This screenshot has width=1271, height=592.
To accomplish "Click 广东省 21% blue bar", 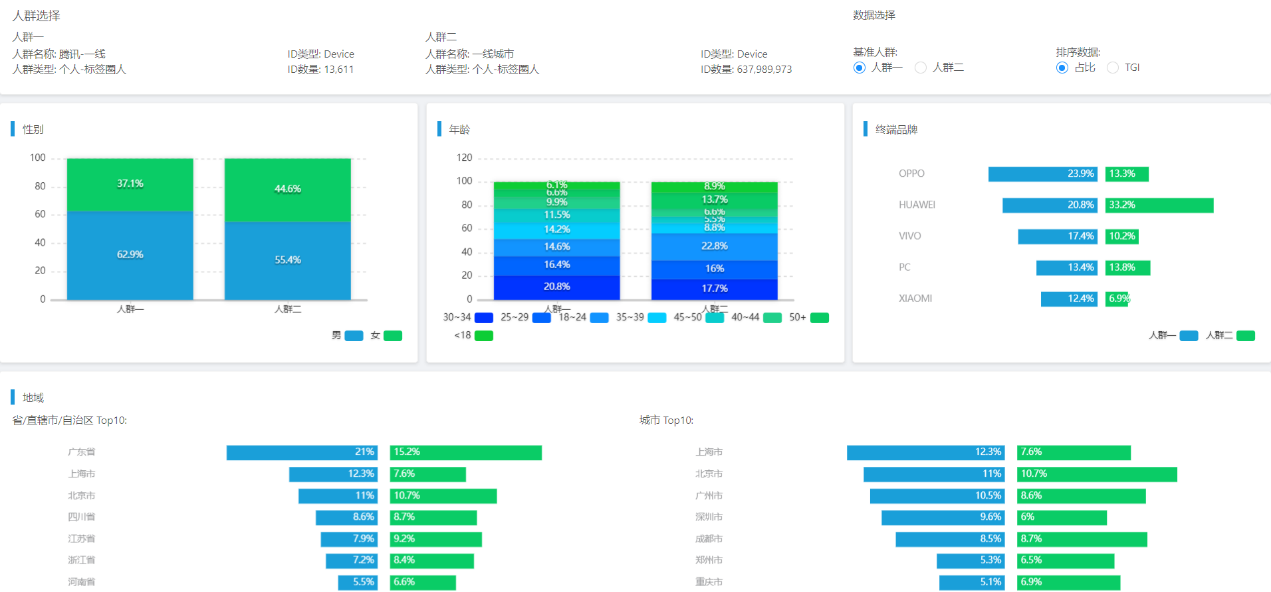I will click(x=302, y=452).
